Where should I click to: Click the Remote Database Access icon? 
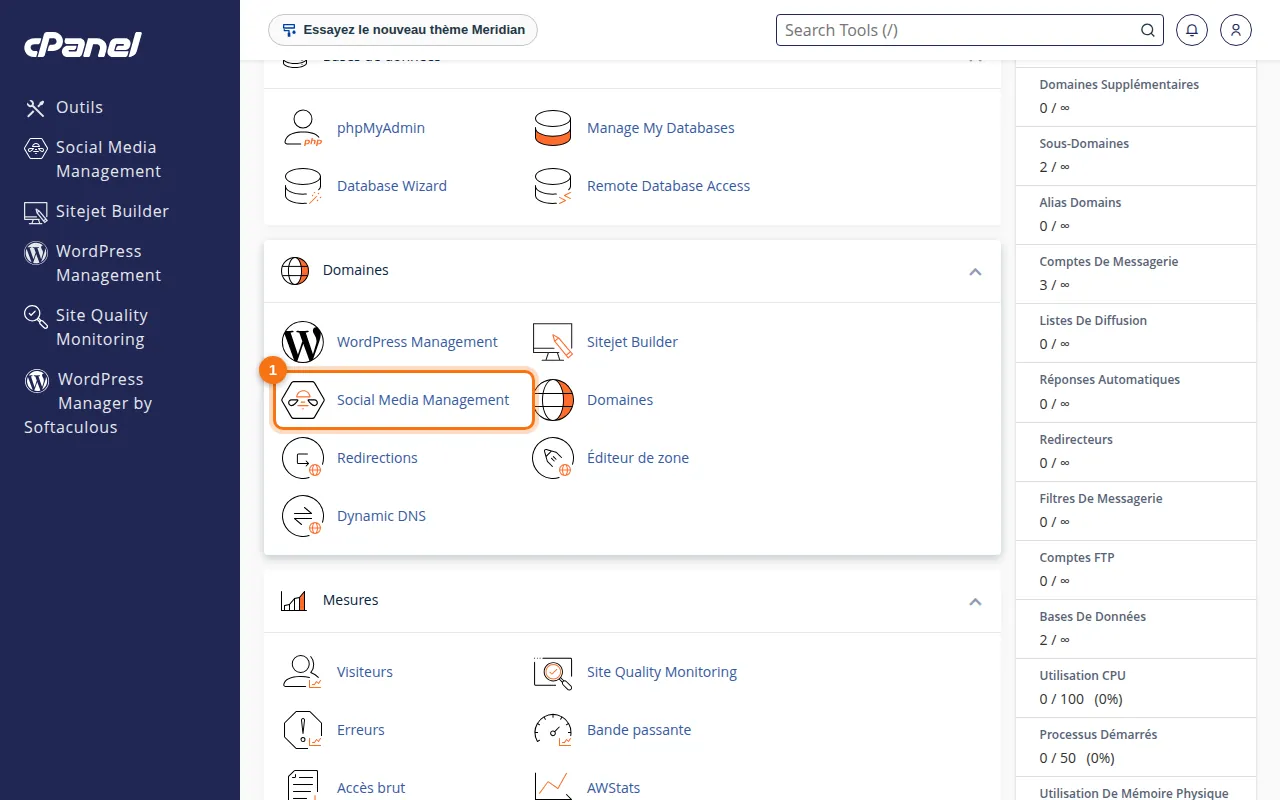(x=552, y=186)
